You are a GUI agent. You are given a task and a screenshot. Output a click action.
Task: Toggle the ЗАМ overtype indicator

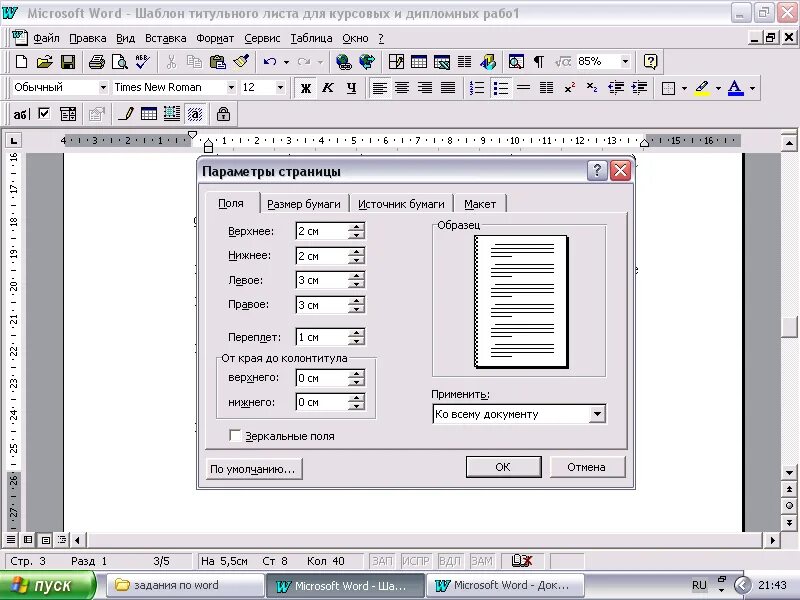point(482,561)
